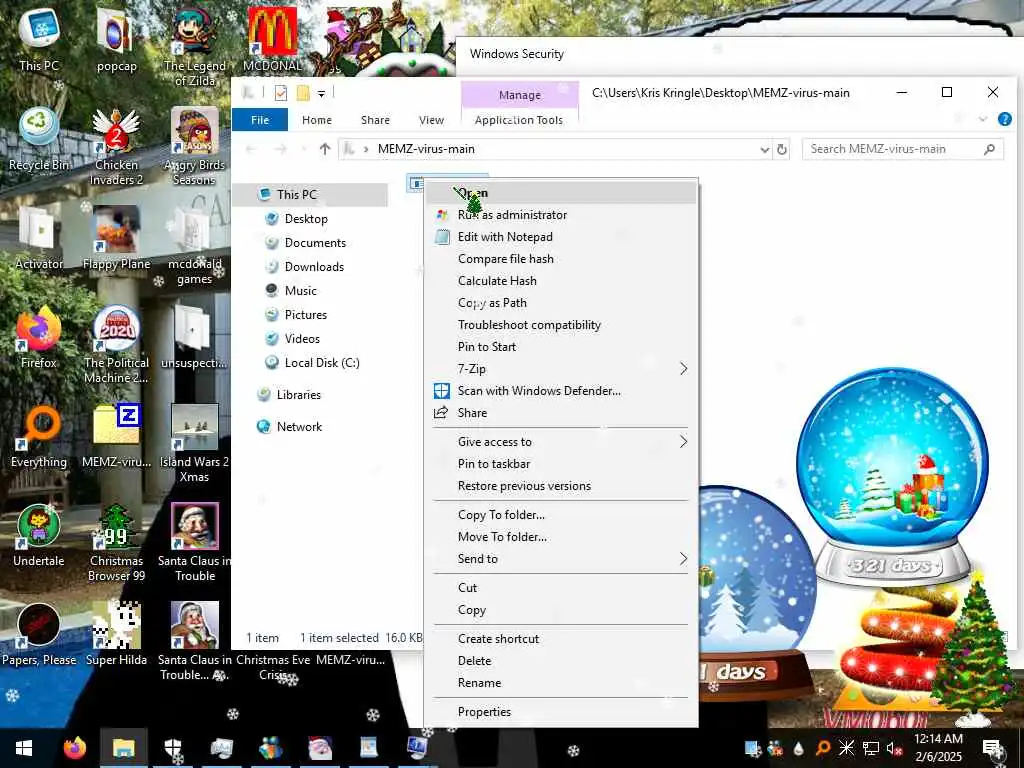Open Windows Security shield on taskbar
This screenshot has width=1024, height=768.
pos(172,748)
